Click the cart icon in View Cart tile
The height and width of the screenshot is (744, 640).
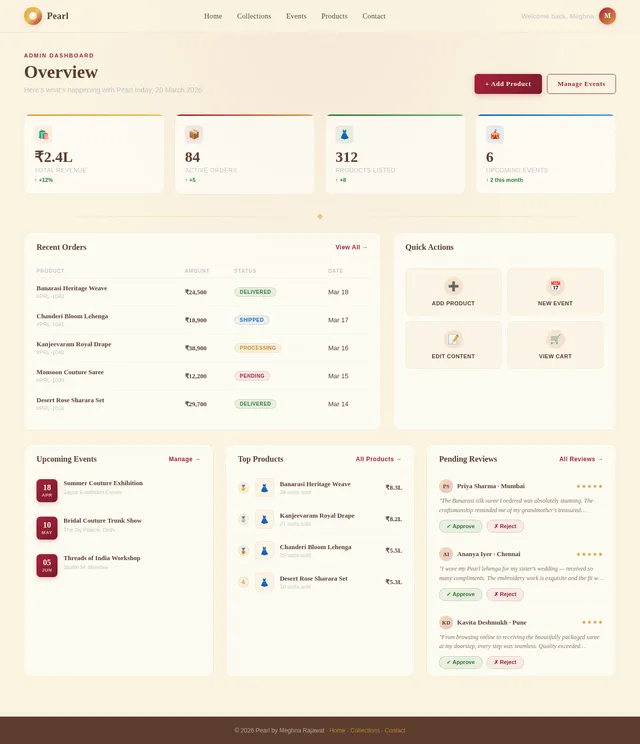555,339
